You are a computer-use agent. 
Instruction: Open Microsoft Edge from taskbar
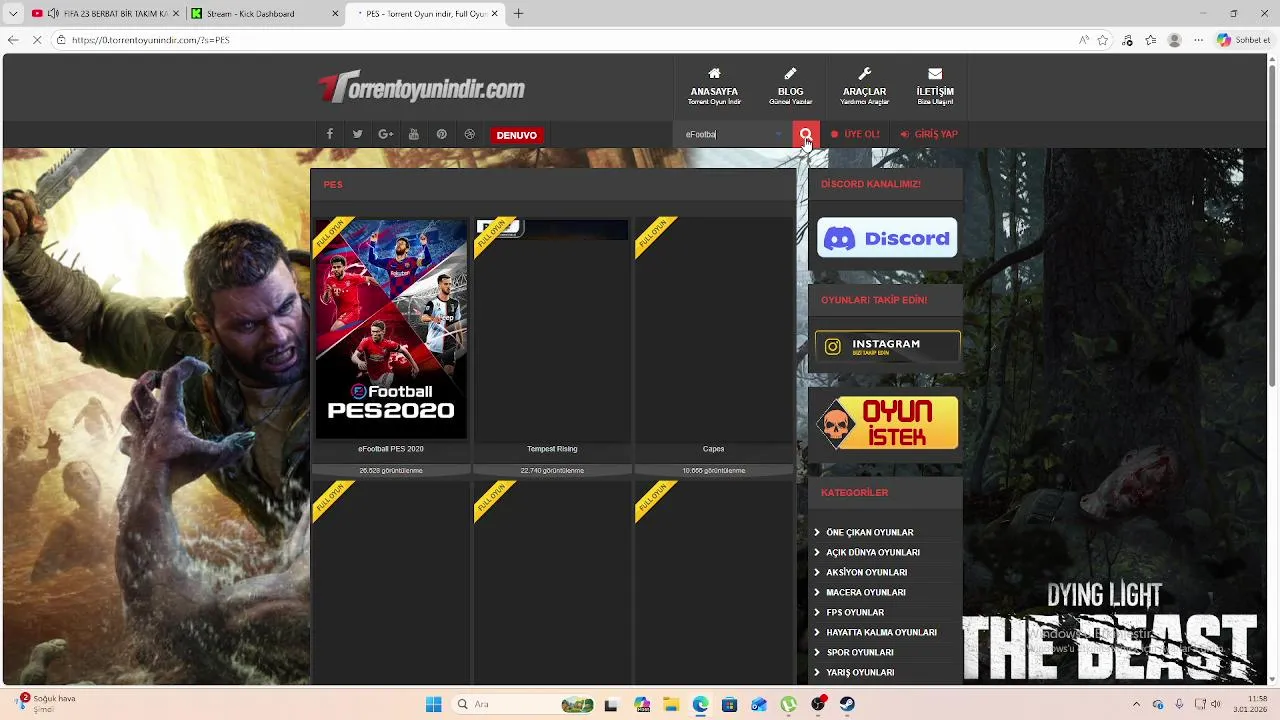point(700,705)
